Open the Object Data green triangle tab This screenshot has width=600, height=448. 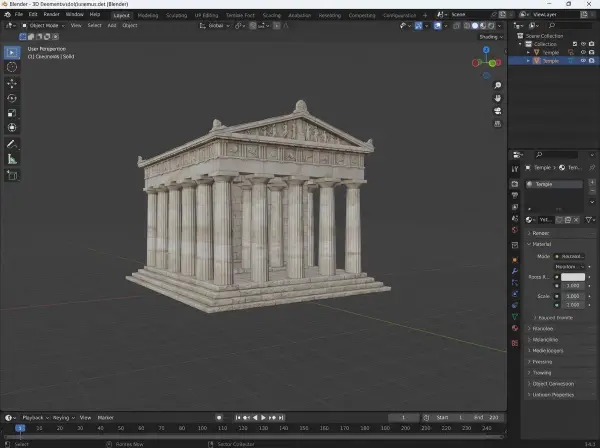pyautogui.click(x=515, y=316)
